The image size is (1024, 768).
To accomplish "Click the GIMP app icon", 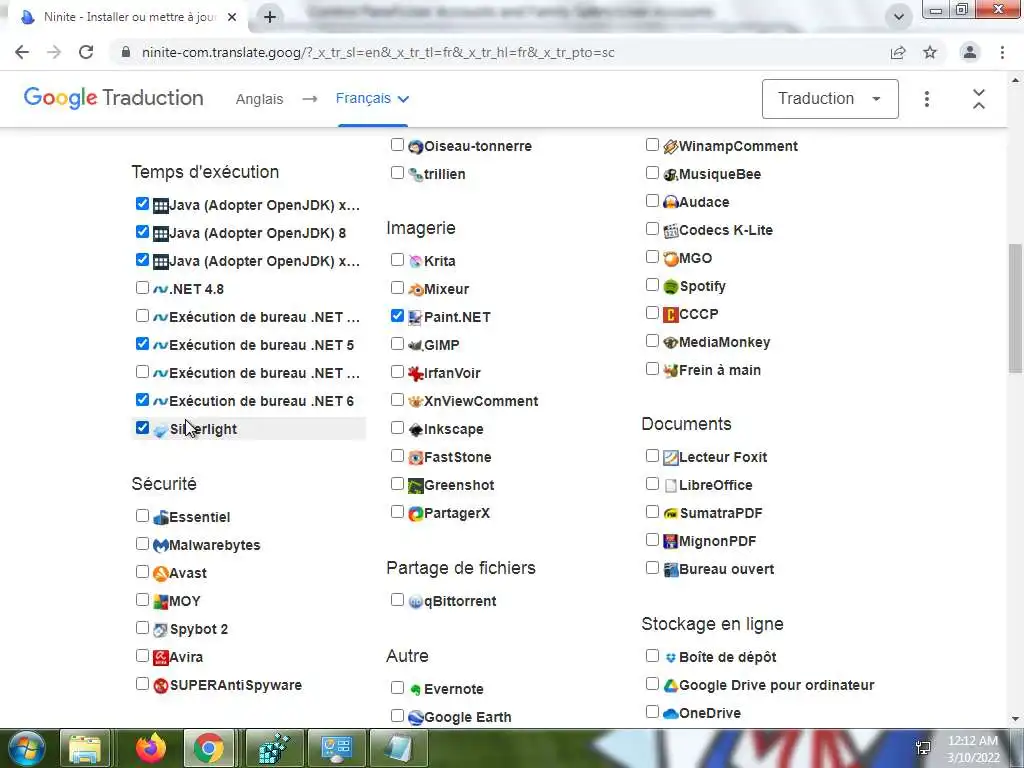I will (415, 345).
